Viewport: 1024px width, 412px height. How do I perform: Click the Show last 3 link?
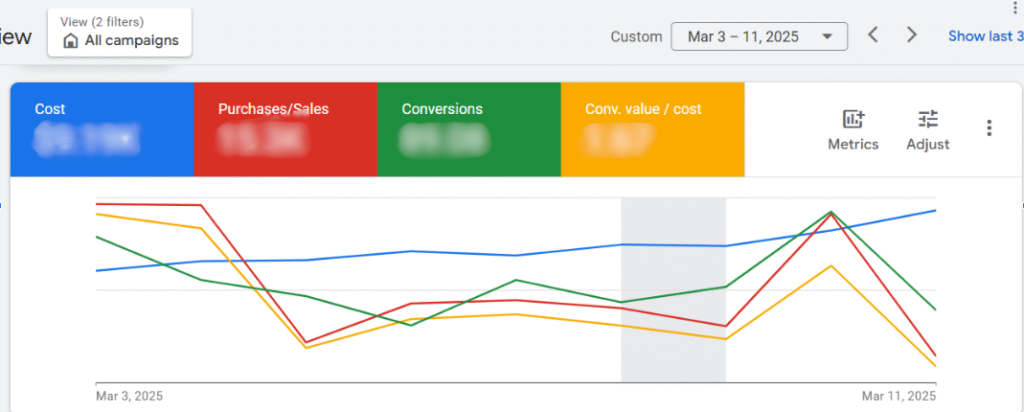985,36
